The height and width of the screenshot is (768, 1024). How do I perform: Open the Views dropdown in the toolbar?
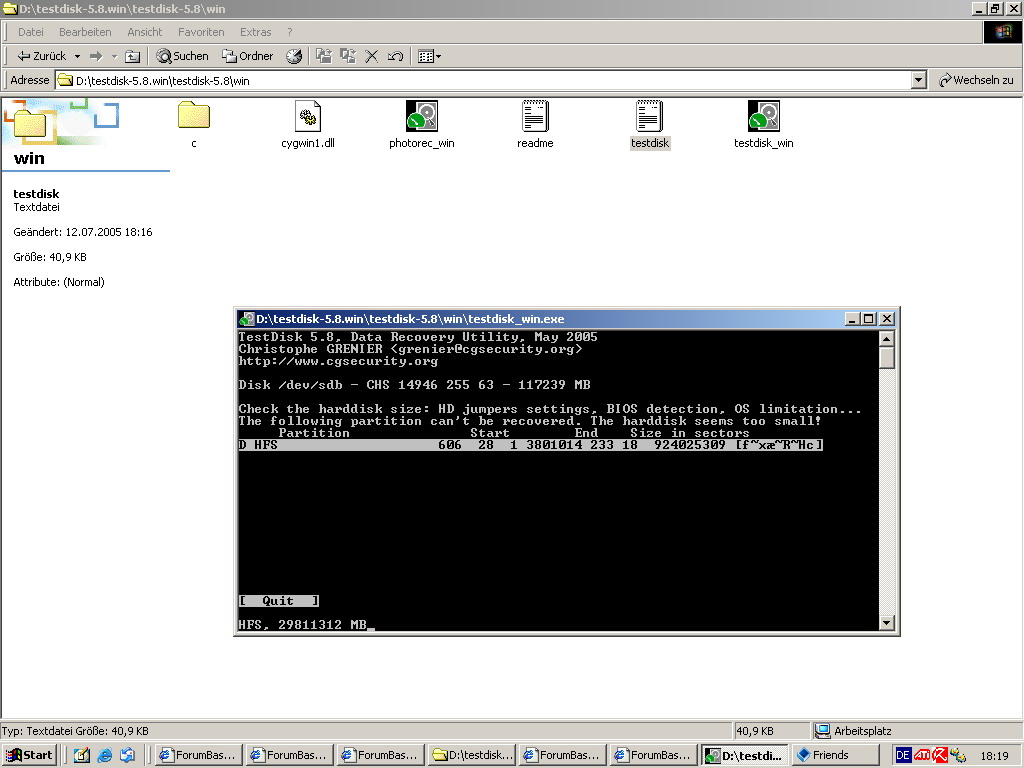(429, 56)
